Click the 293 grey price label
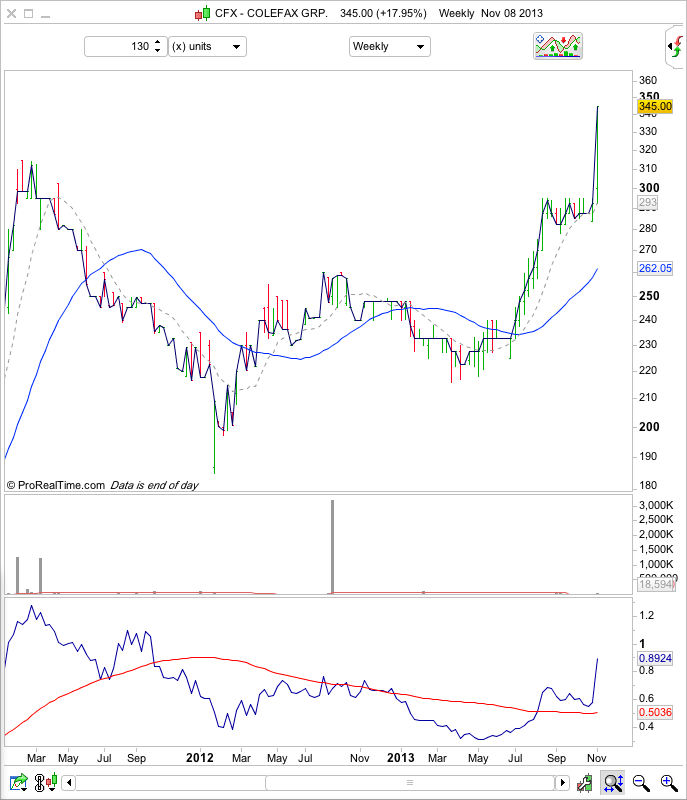The width and height of the screenshot is (687, 800). click(x=648, y=203)
